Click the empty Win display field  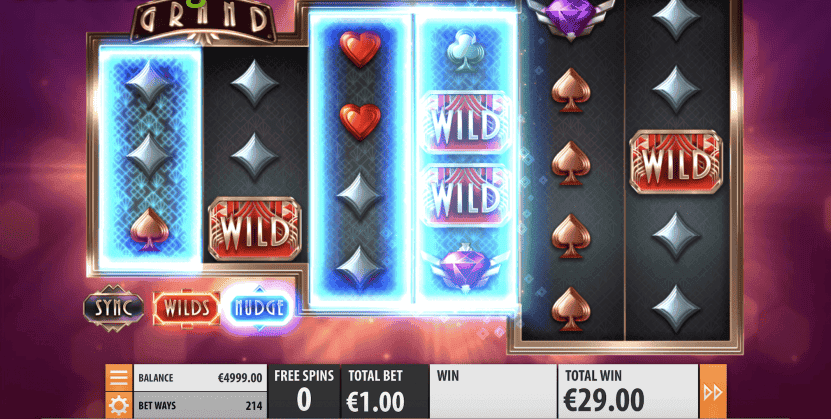pos(493,391)
